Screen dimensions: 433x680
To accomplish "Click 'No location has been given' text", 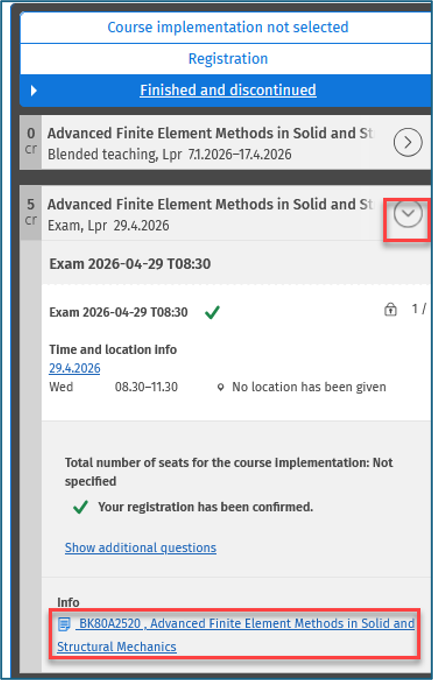I will click(x=309, y=387).
